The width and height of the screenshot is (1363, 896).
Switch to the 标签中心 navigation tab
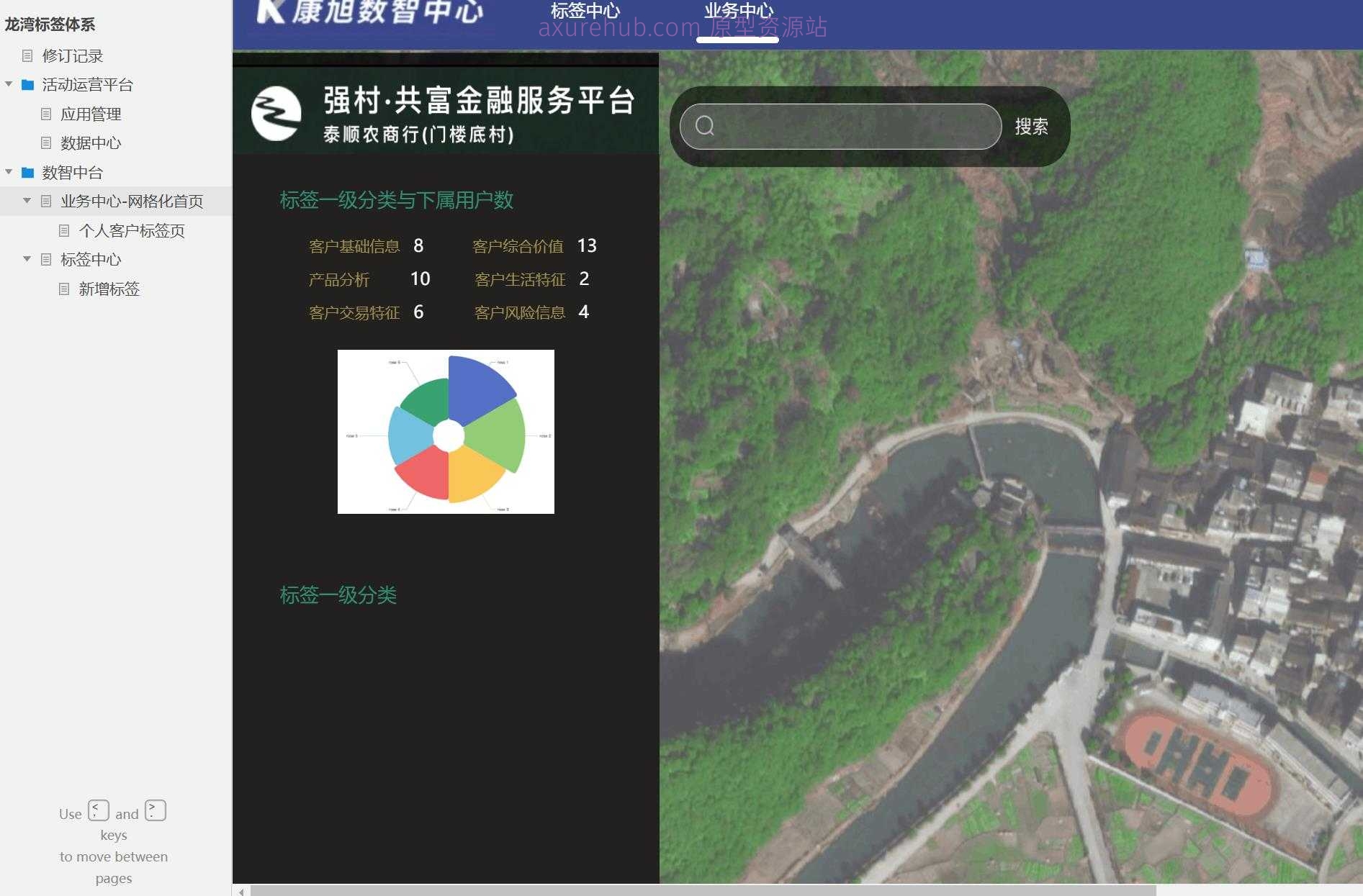[x=587, y=10]
